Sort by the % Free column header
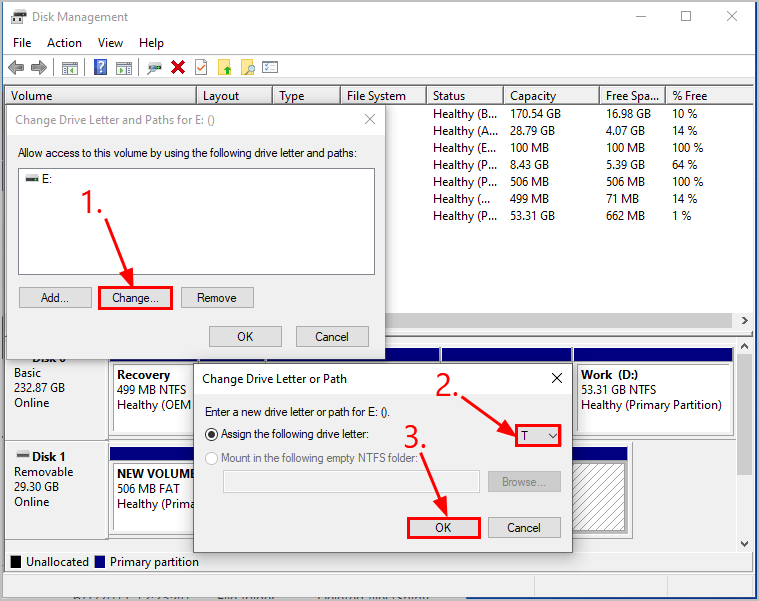 coord(709,96)
